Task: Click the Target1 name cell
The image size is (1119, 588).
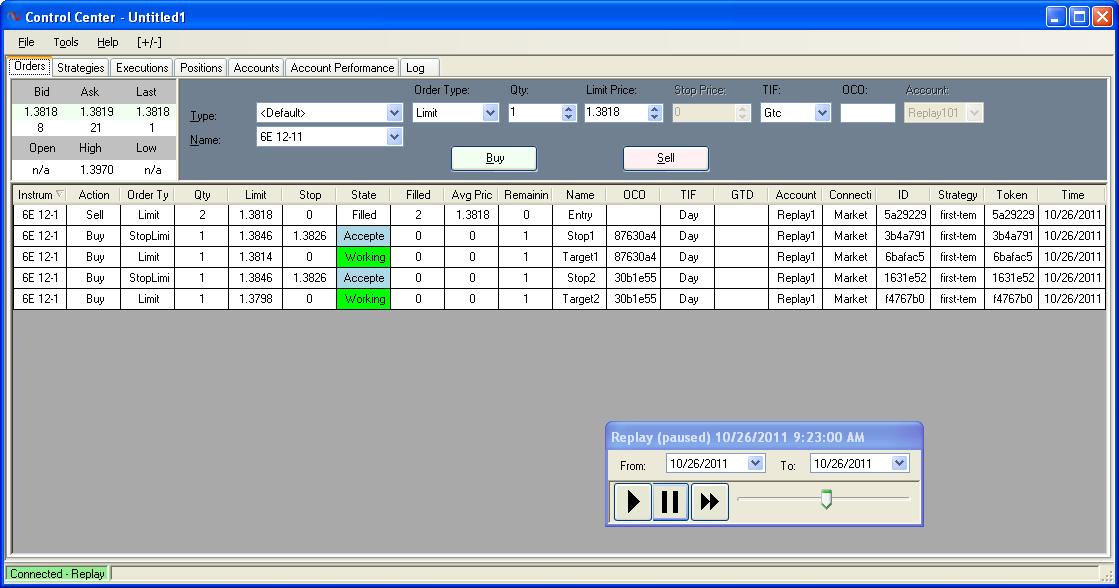Action: pyautogui.click(x=579, y=257)
